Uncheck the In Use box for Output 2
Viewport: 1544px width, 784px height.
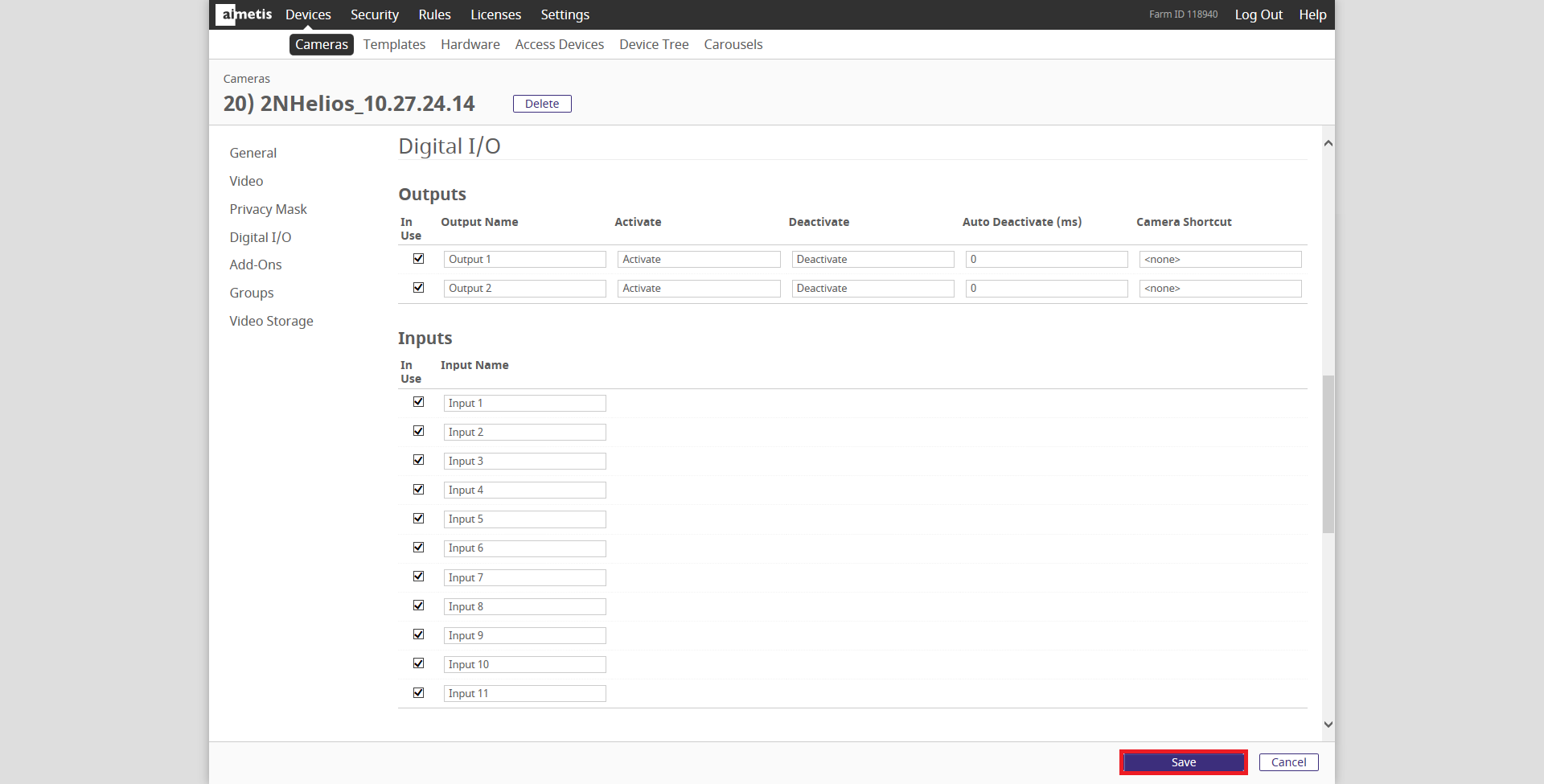point(418,288)
